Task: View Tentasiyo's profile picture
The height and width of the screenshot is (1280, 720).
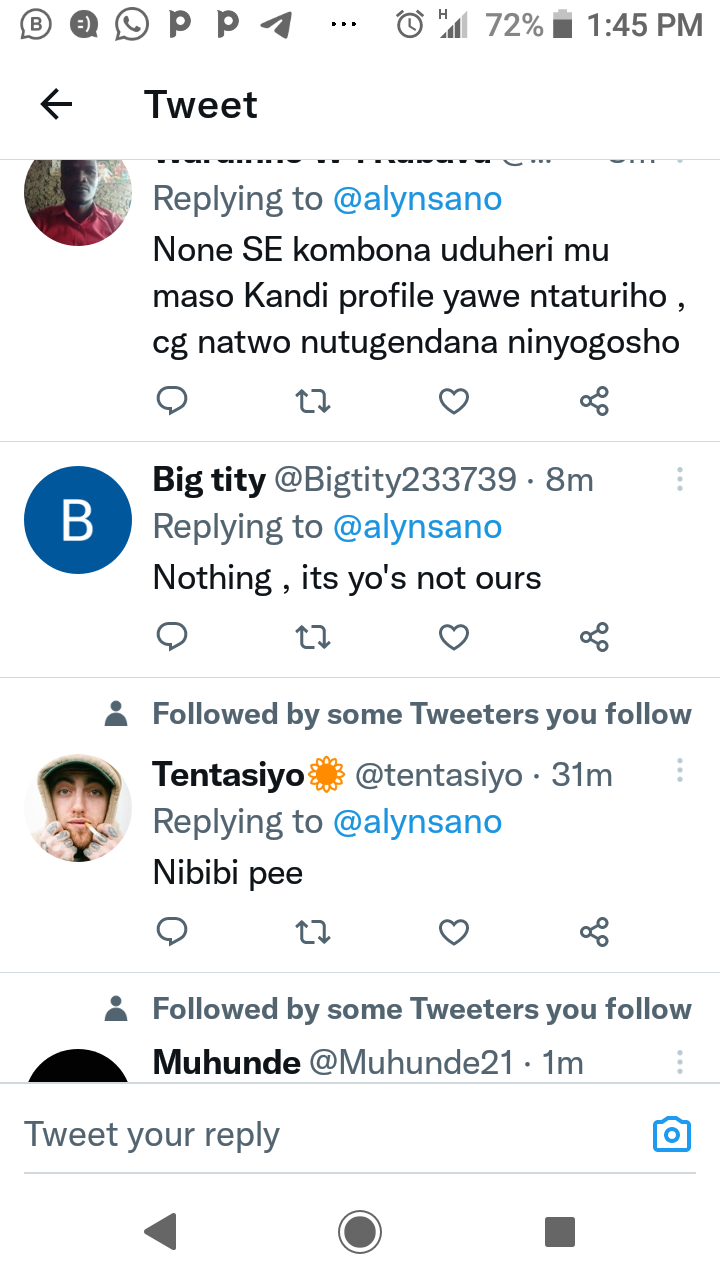Action: click(x=78, y=808)
